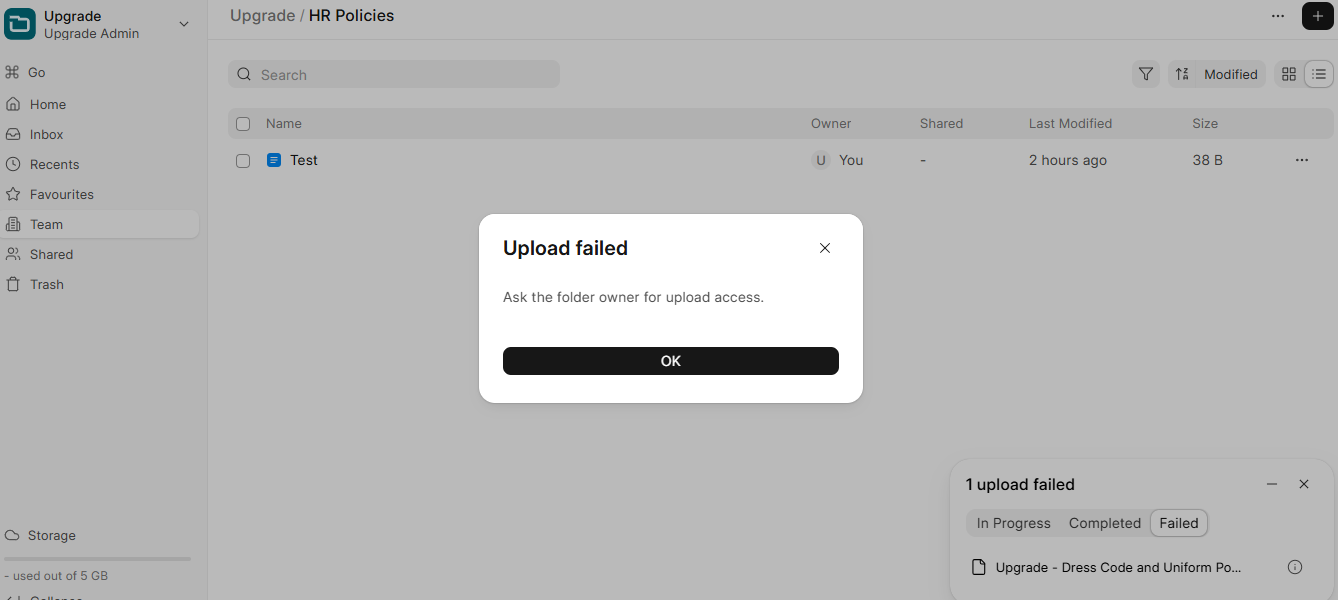Click the '2 hours ago' cell
The image size is (1338, 600).
click(1068, 160)
